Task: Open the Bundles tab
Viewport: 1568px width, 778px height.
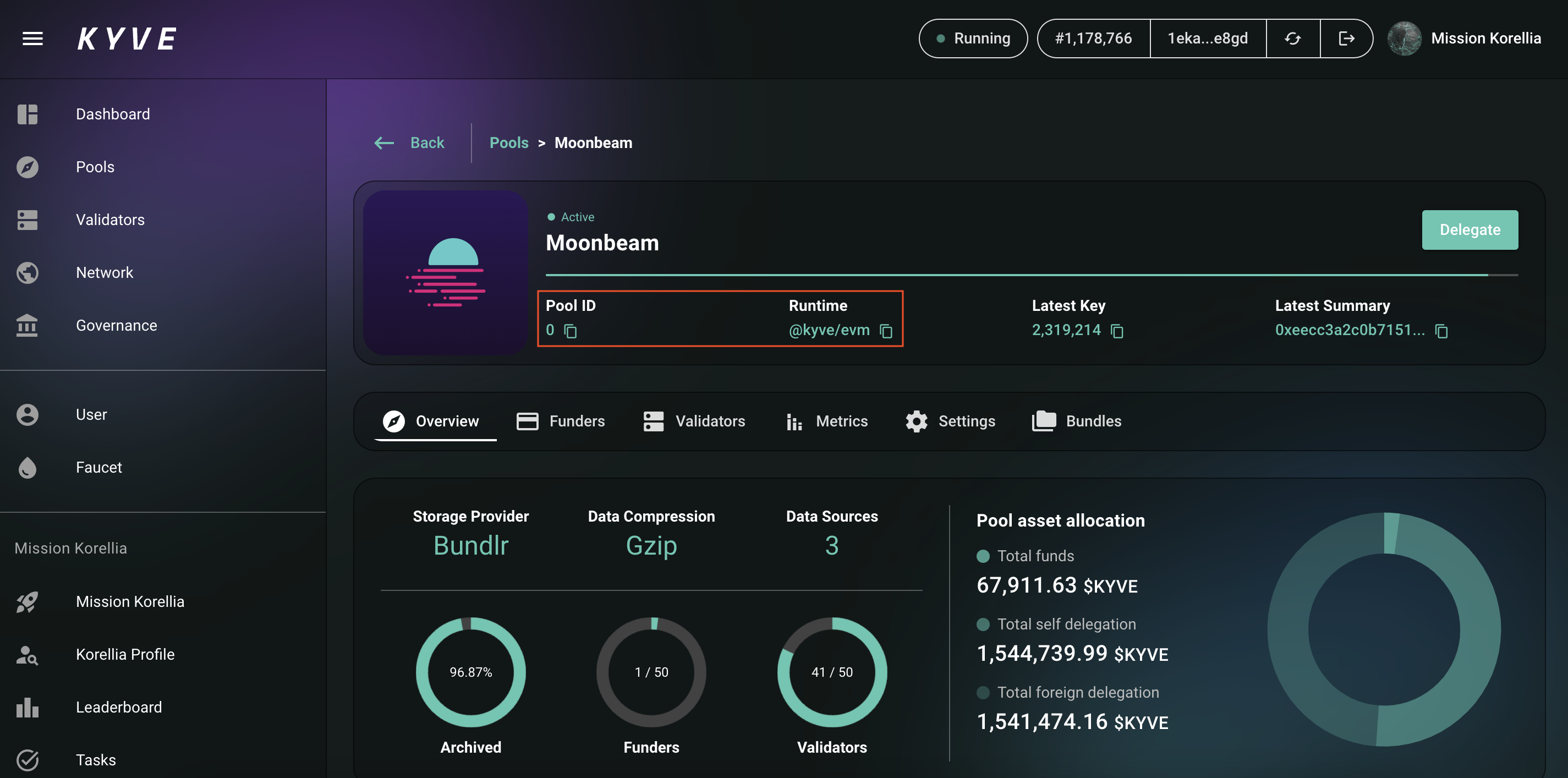Action: pyautogui.click(x=1077, y=421)
